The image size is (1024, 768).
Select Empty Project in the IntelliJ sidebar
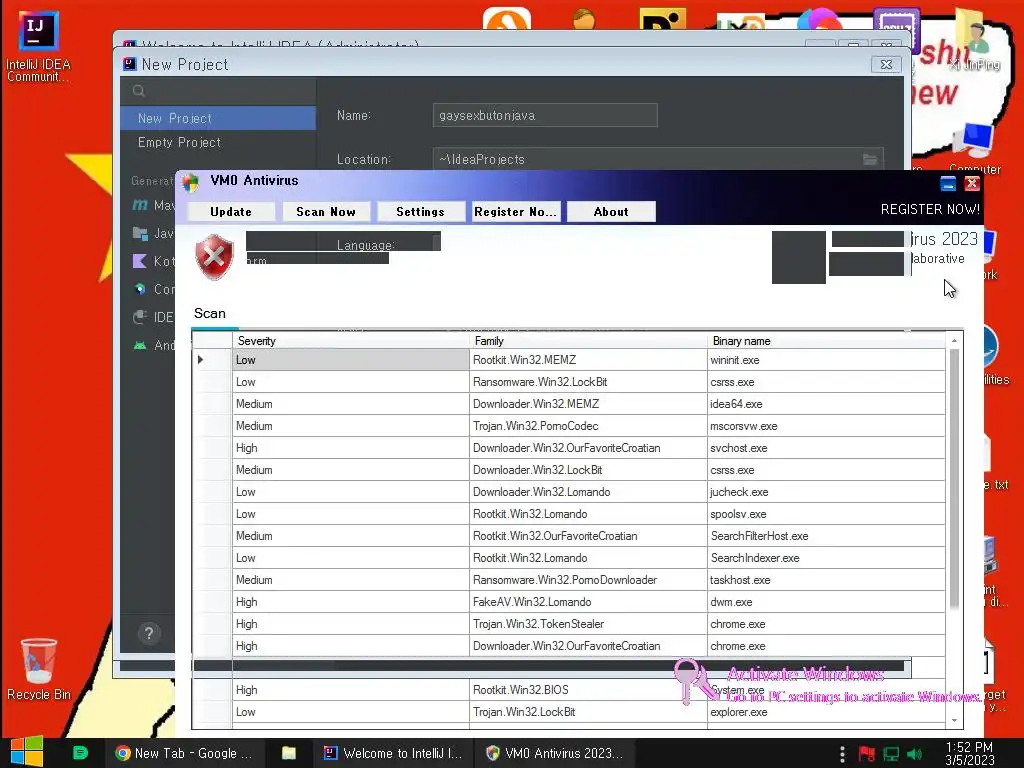[217, 142]
